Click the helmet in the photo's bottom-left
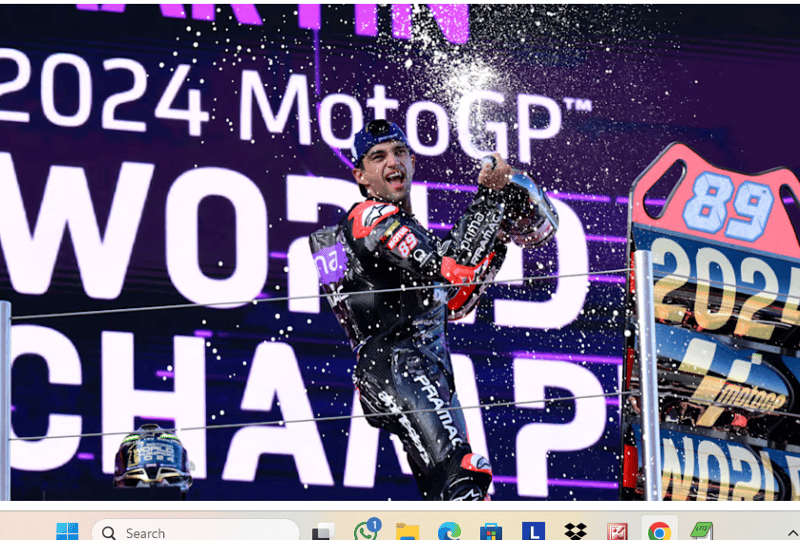 click(x=152, y=457)
